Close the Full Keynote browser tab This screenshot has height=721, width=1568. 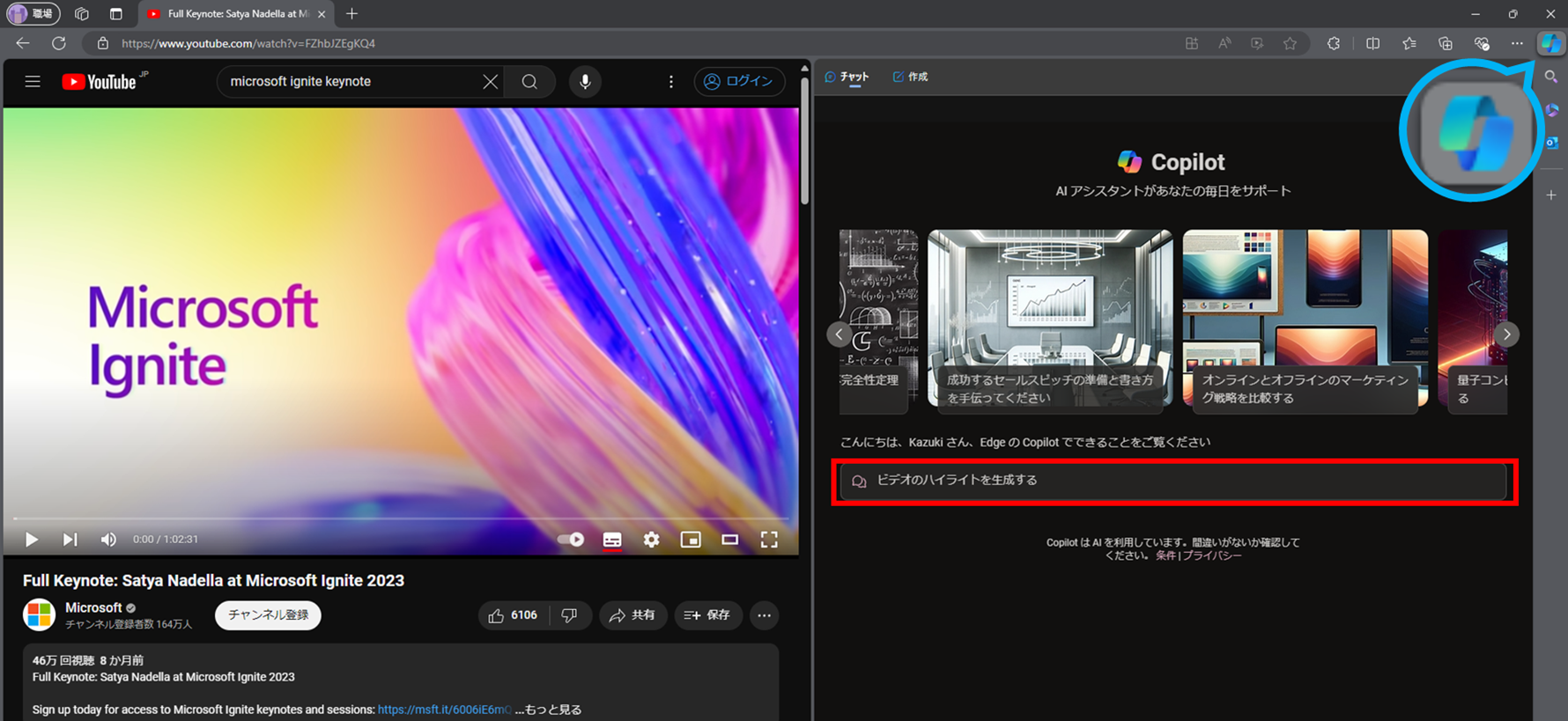pos(322,14)
